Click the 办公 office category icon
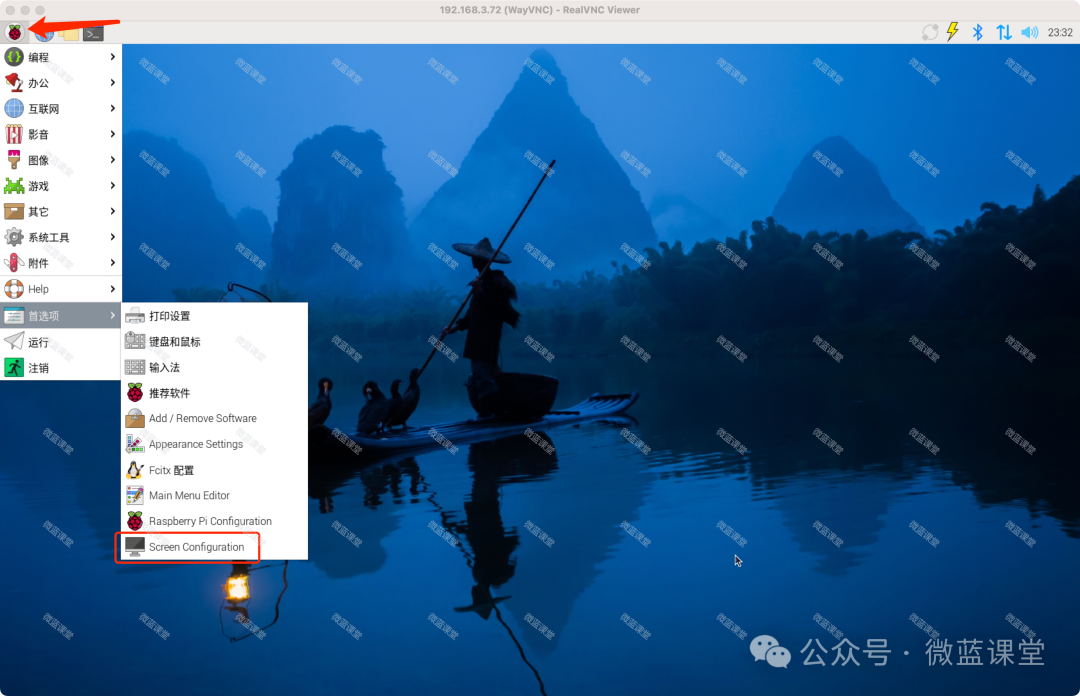The height and width of the screenshot is (696, 1080). pos(14,83)
